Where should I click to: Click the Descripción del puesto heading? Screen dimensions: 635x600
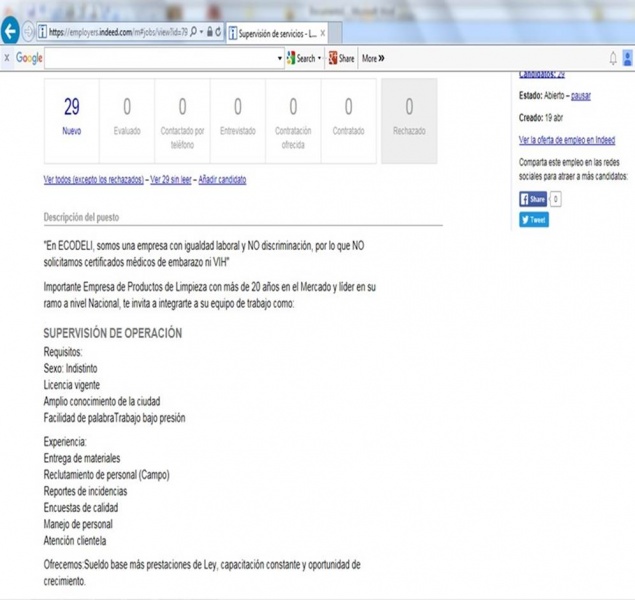pos(81,217)
